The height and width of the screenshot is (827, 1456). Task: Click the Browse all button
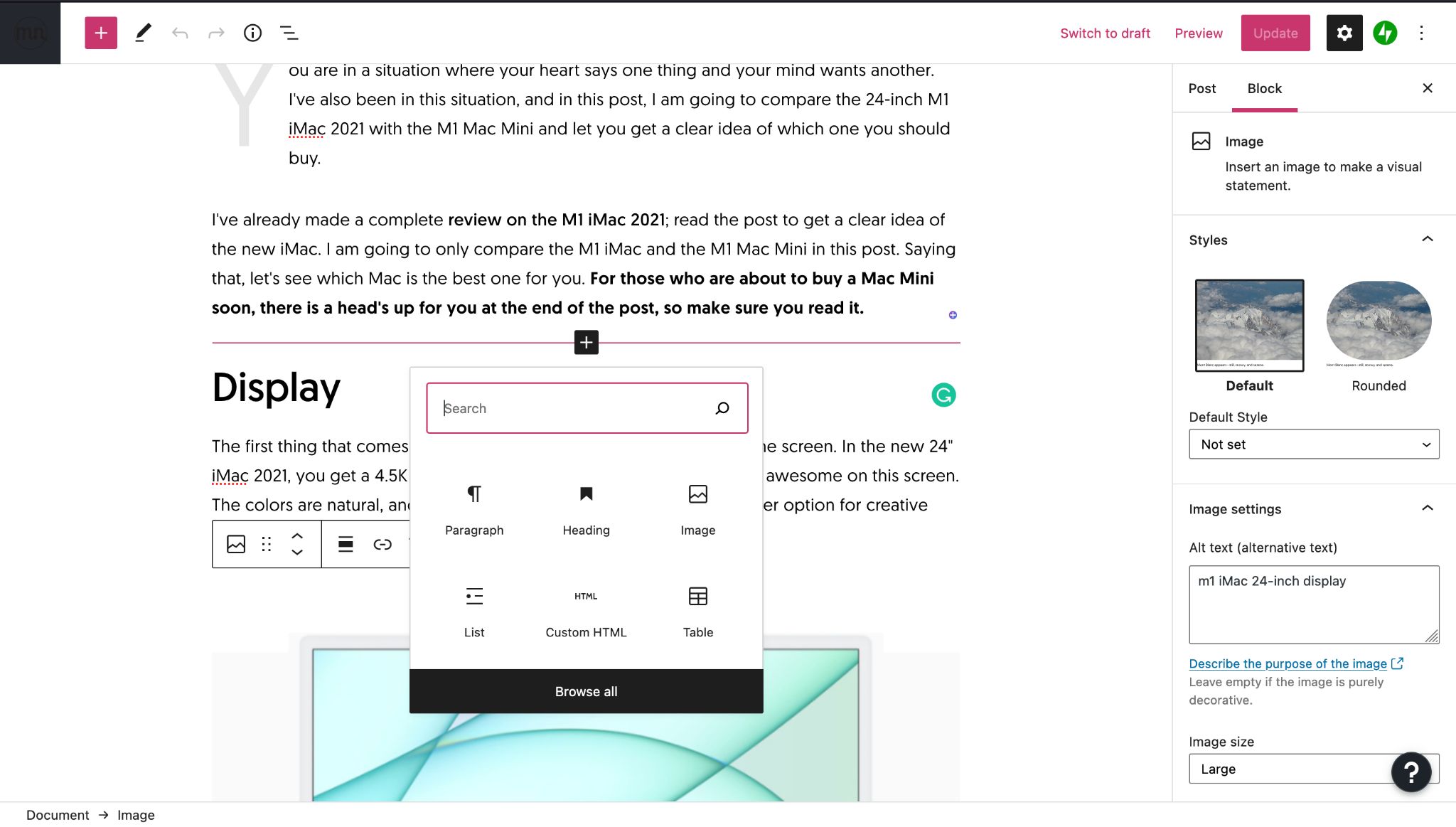coord(586,691)
